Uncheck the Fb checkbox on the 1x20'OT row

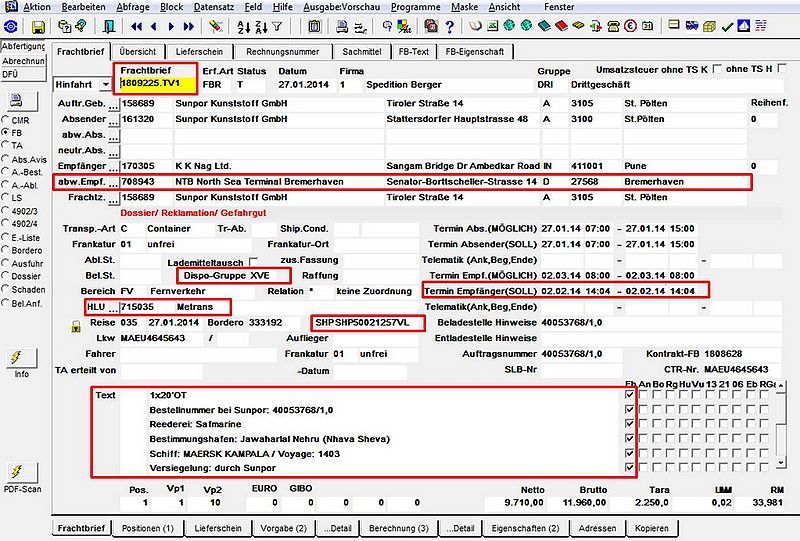[630, 395]
